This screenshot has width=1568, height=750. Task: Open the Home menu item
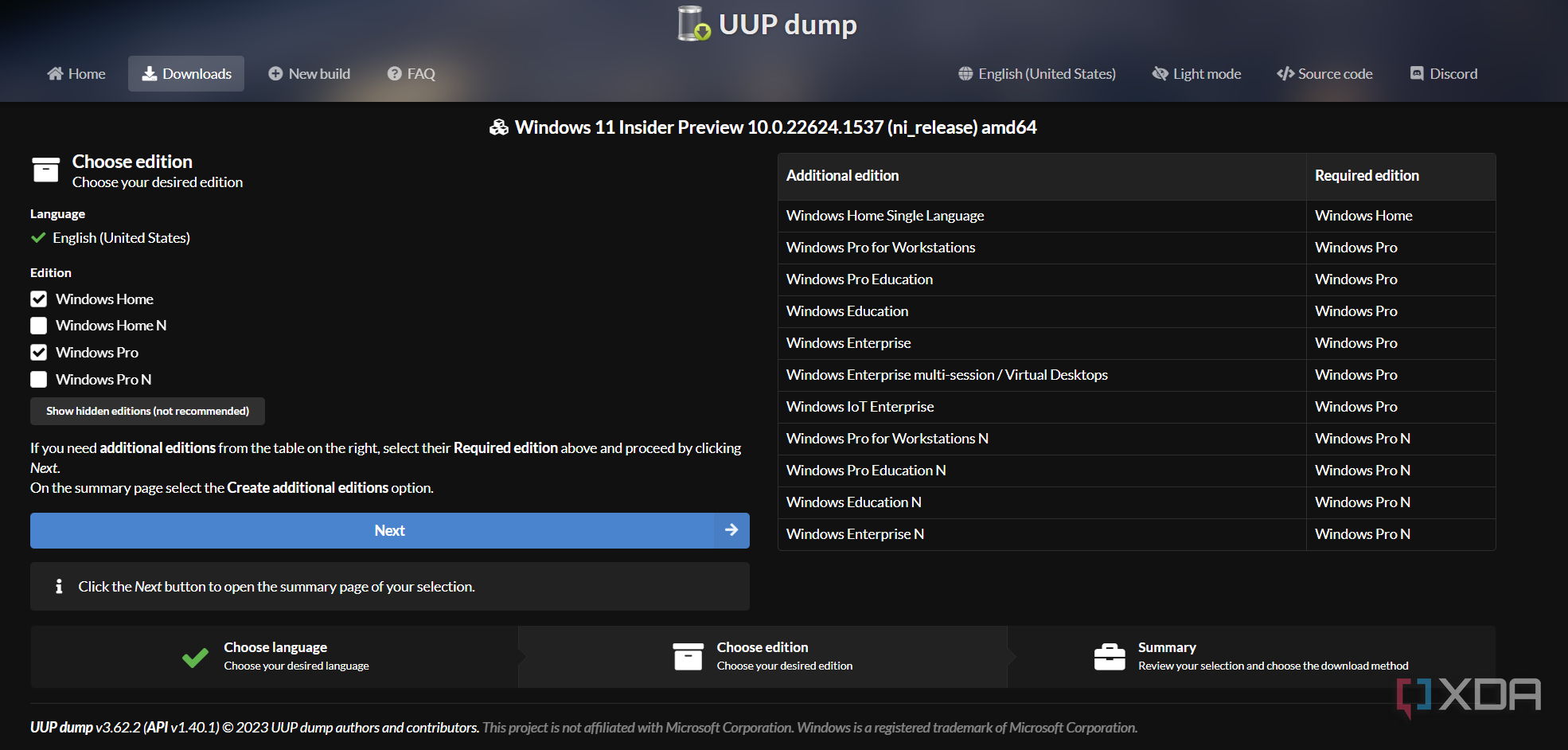coord(76,73)
